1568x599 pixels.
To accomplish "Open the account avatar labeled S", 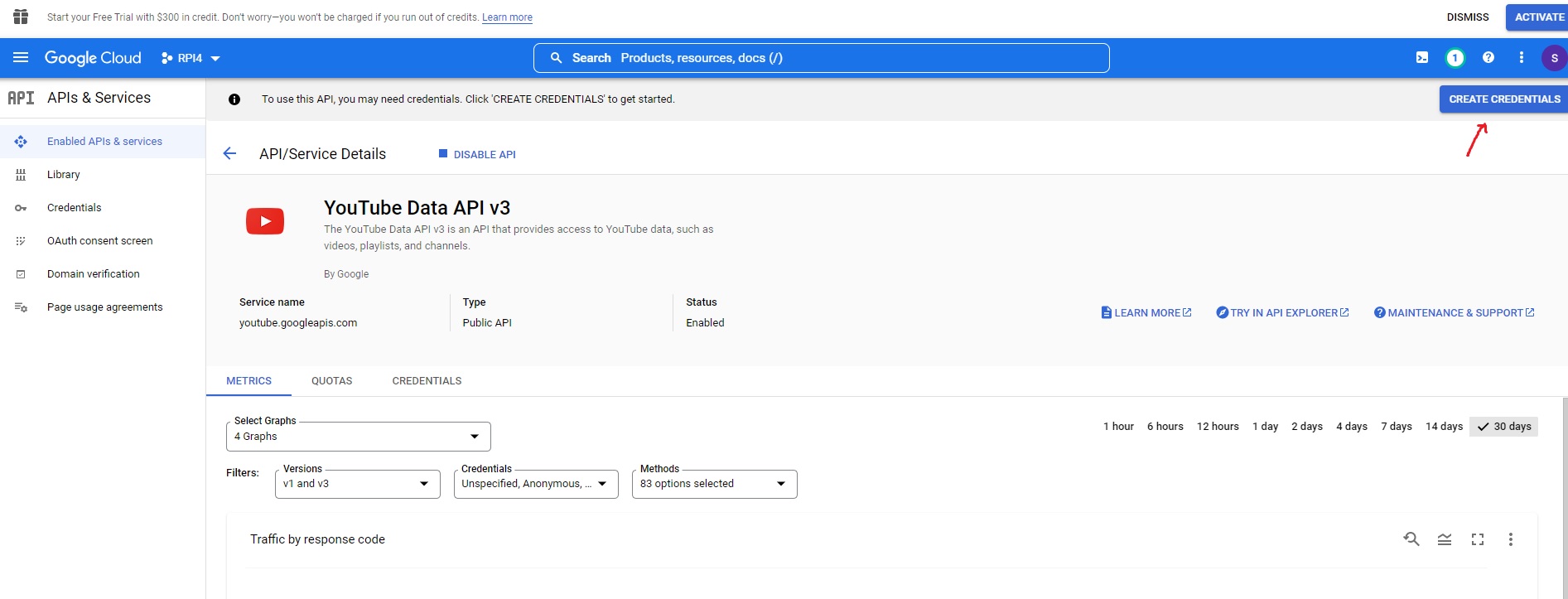I will 1554,58.
